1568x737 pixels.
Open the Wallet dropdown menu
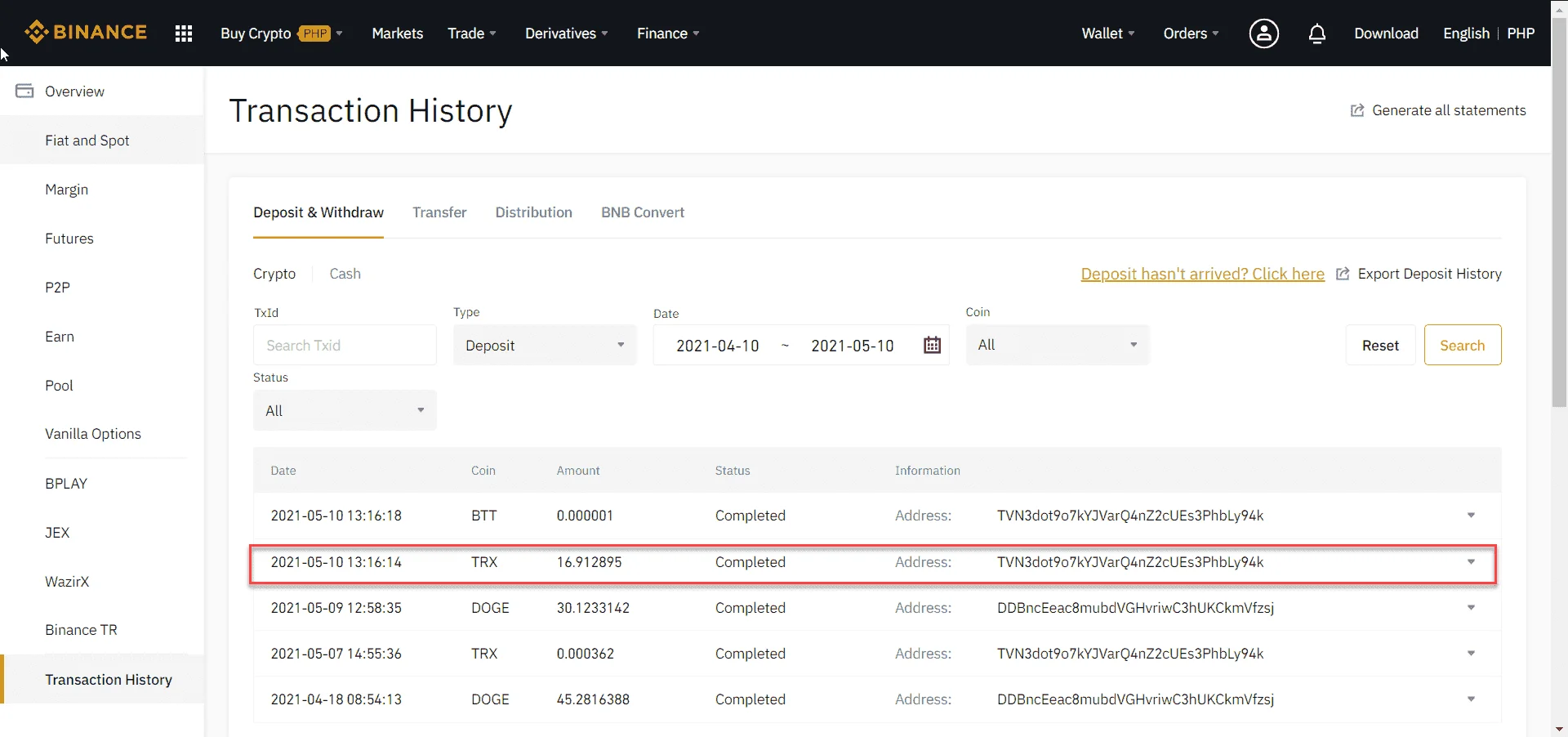pos(1107,33)
